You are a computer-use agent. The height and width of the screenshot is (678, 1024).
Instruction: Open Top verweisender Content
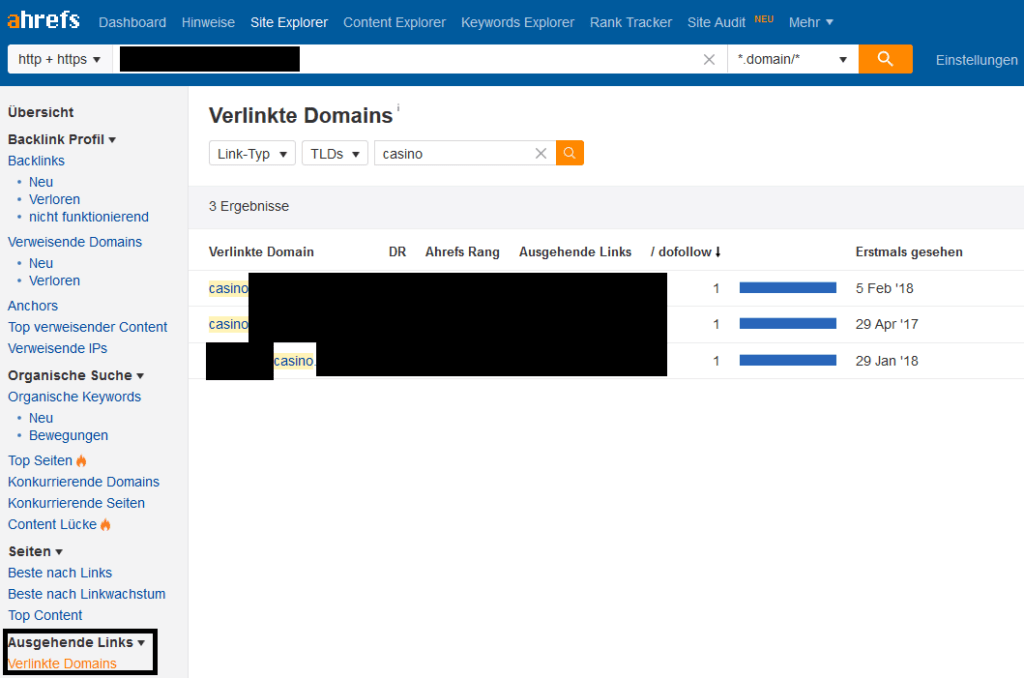88,327
